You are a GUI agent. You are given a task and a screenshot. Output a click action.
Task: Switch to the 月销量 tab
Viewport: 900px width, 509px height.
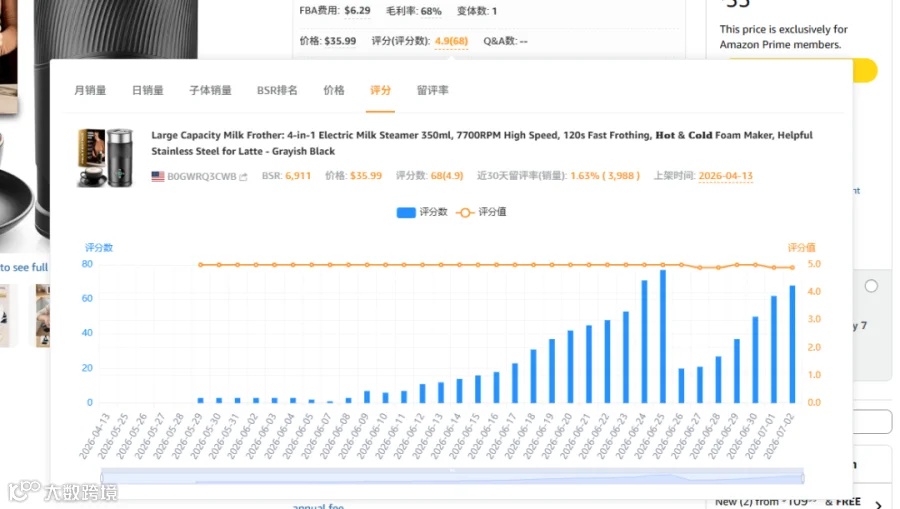coord(90,90)
